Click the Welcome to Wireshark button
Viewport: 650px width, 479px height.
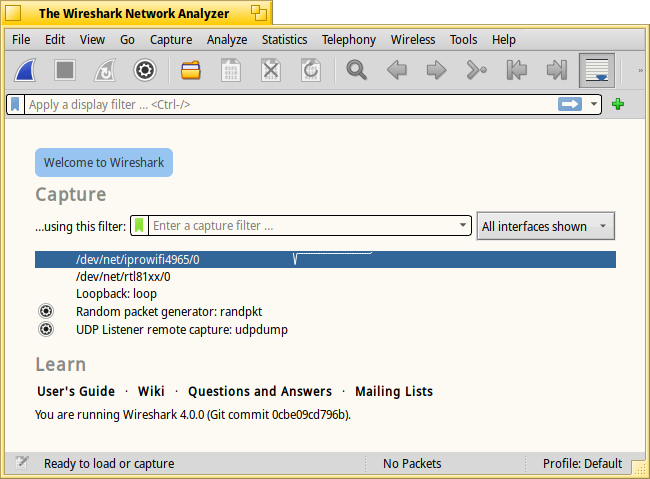click(104, 162)
